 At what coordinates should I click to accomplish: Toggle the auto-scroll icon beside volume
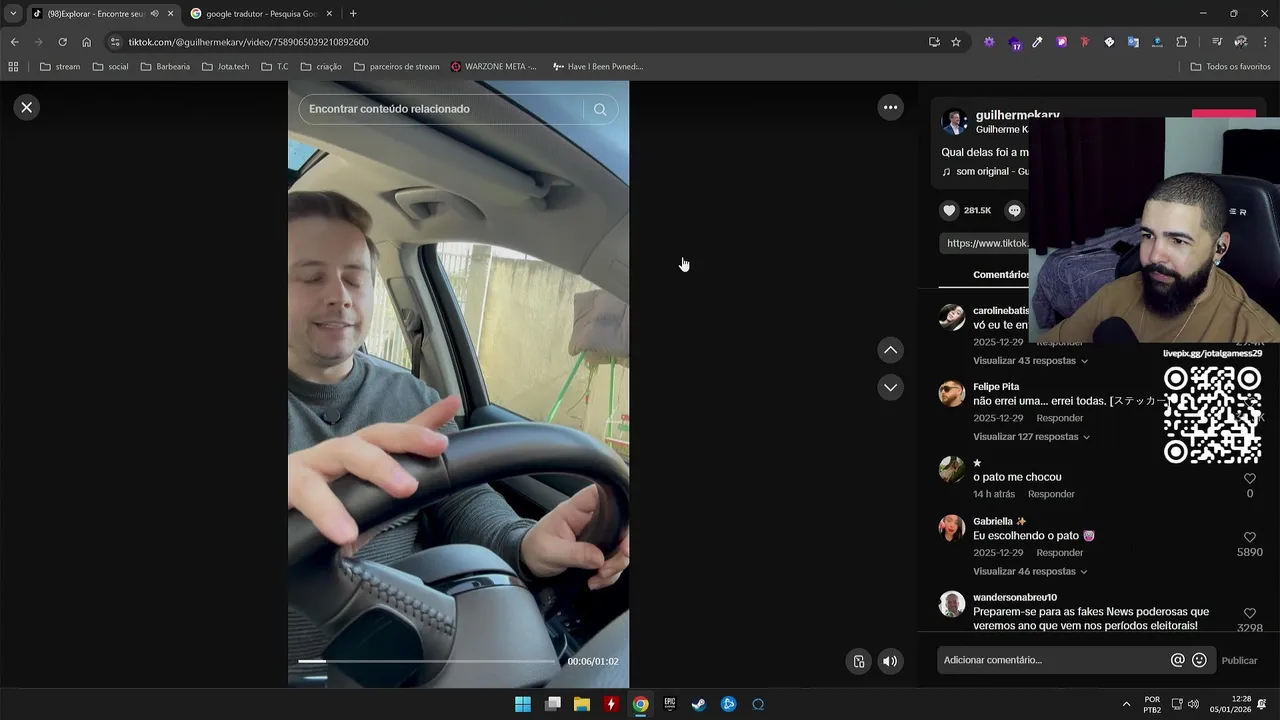pyautogui.click(x=858, y=661)
